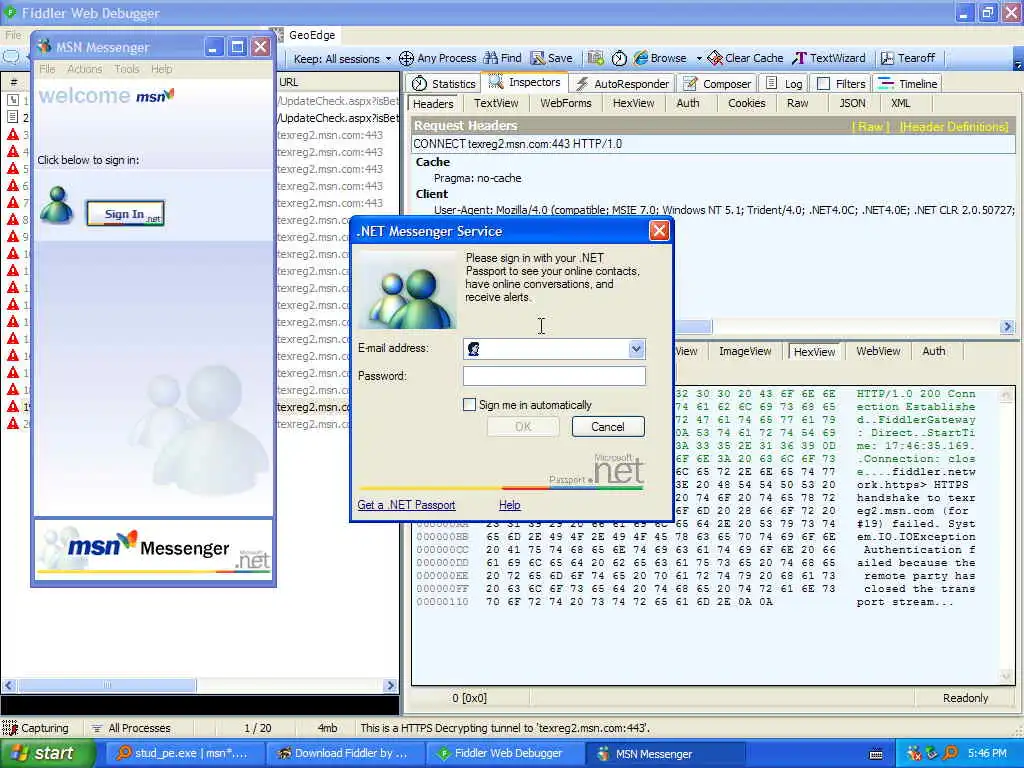Select the request JSON tab
Viewport: 1024px width, 768px height.
click(852, 103)
